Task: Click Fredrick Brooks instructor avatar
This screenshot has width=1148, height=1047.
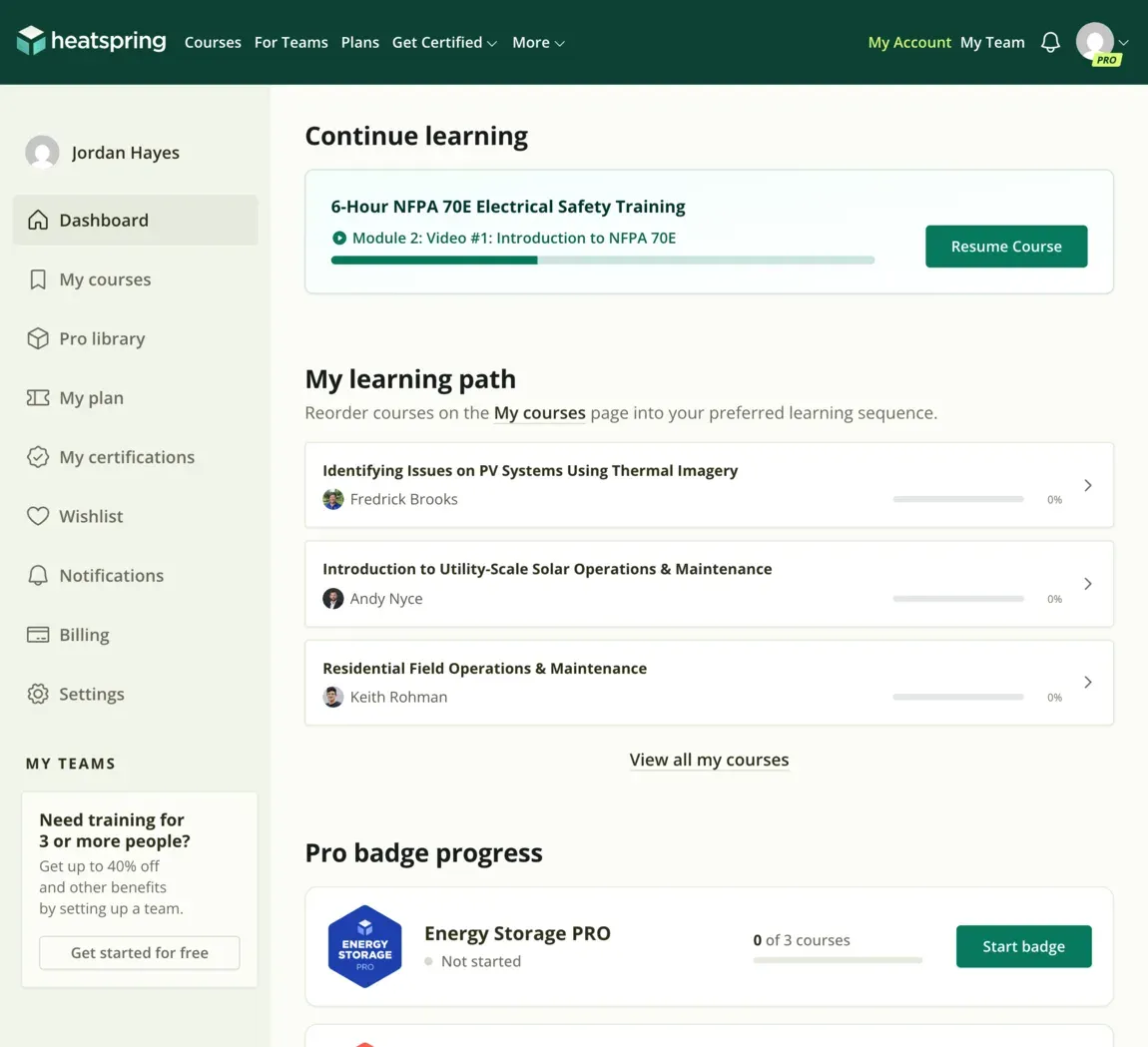Action: 333,499
